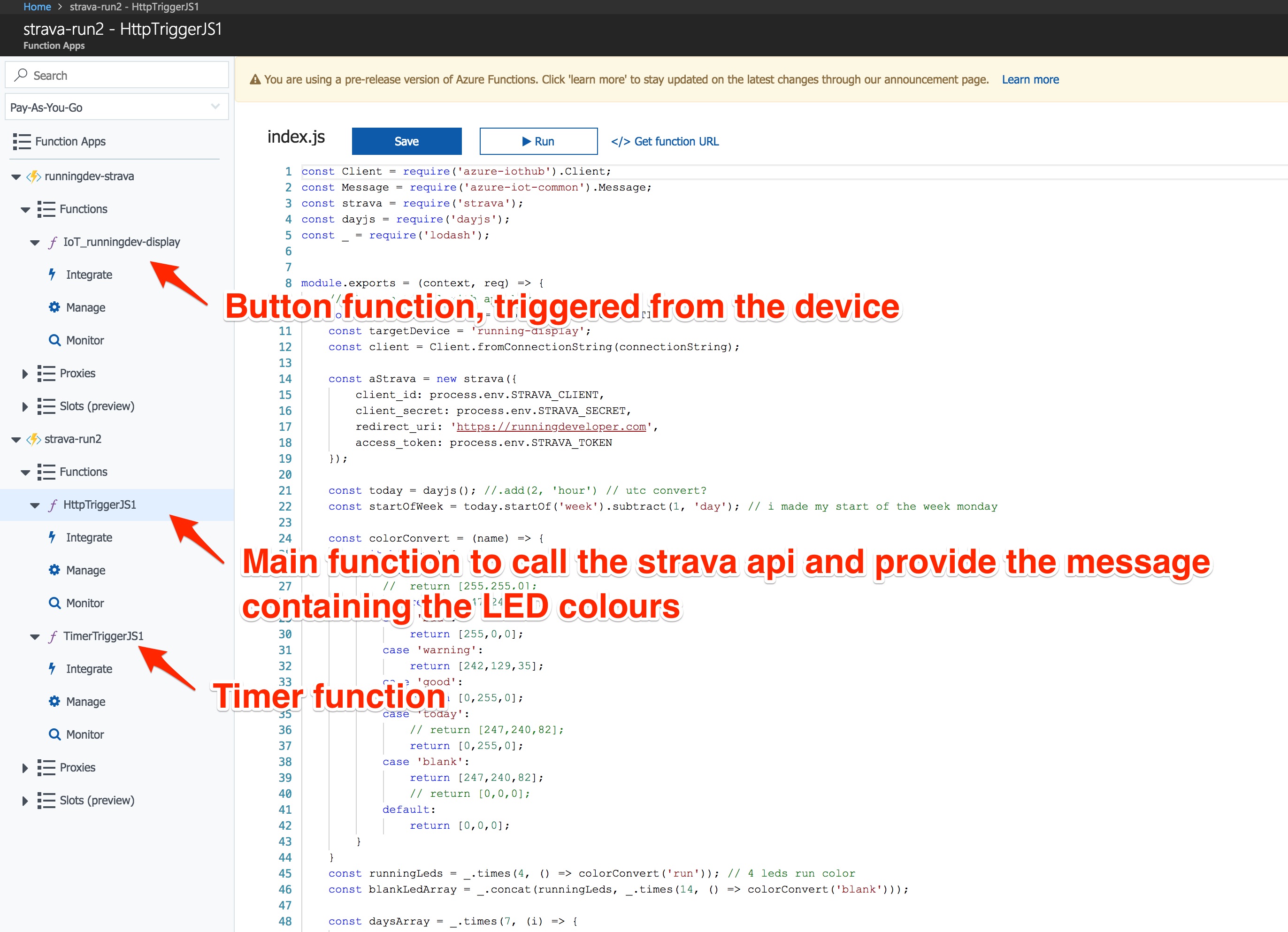Click the Manage gear icon under HttpTriggerJS1
The image size is (1288, 932).
(x=54, y=570)
